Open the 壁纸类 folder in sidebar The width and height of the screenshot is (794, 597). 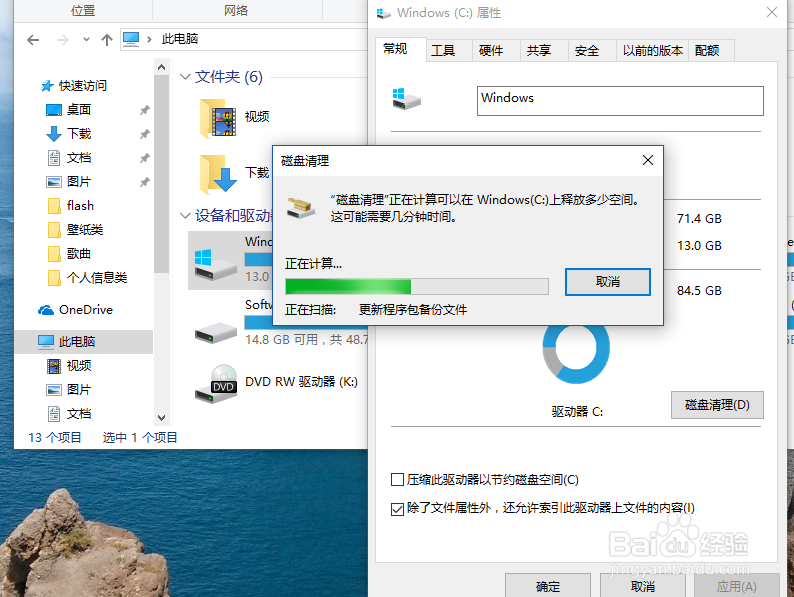(75, 230)
